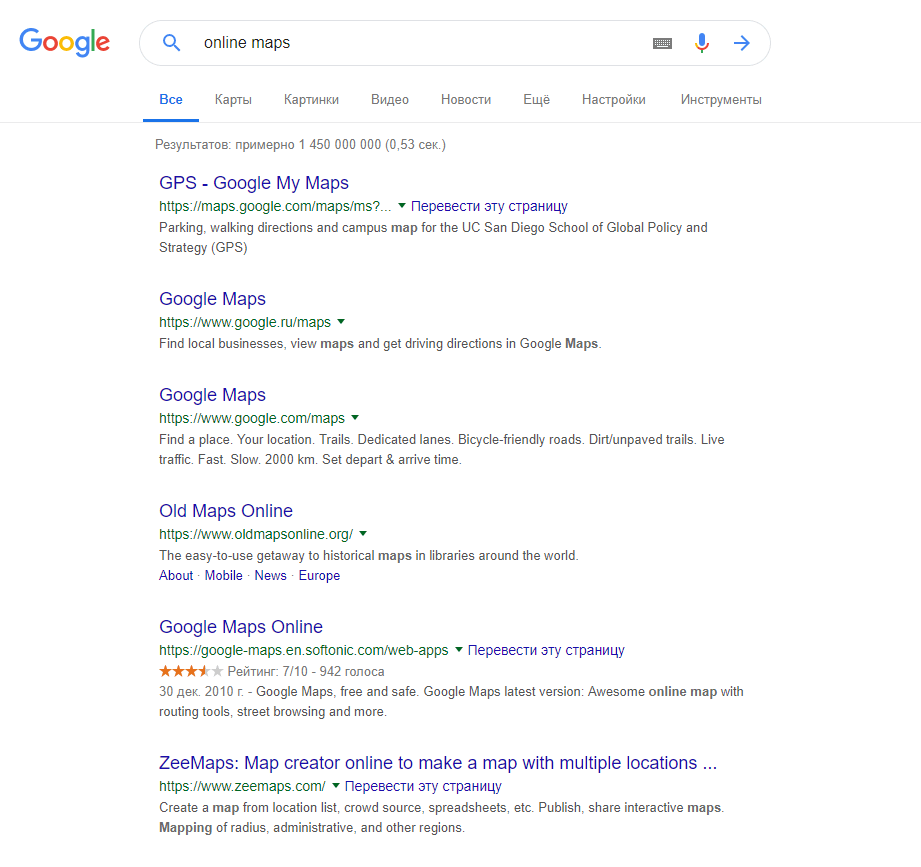
Task: Click the https://www.google.com/maps URL
Action: pos(252,418)
